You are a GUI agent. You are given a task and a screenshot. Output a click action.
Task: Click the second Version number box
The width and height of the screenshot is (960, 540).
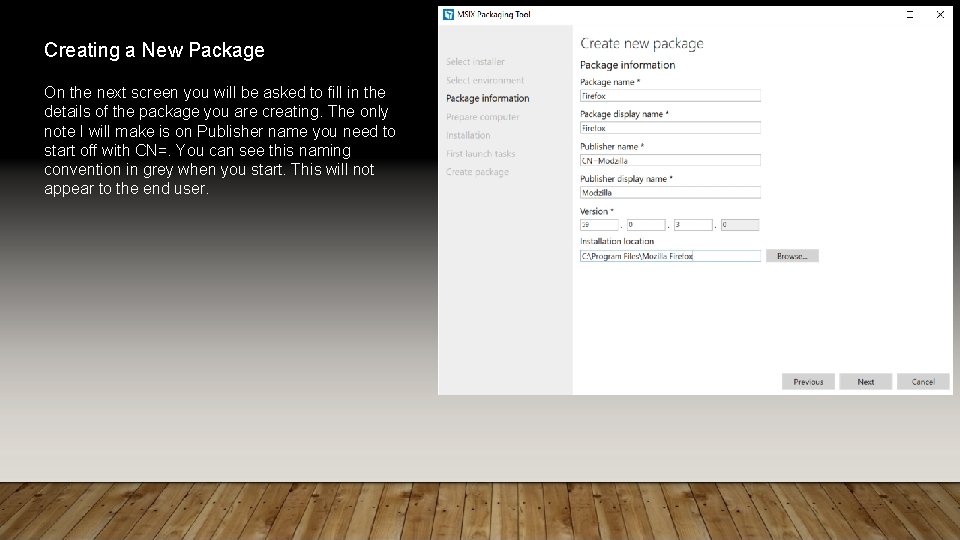click(x=646, y=225)
